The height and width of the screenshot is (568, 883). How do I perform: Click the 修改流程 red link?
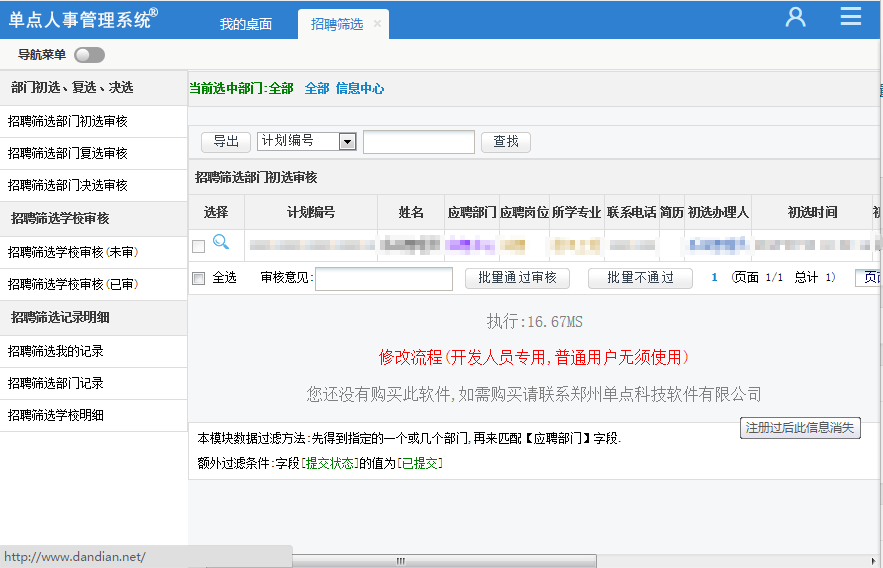point(533,357)
